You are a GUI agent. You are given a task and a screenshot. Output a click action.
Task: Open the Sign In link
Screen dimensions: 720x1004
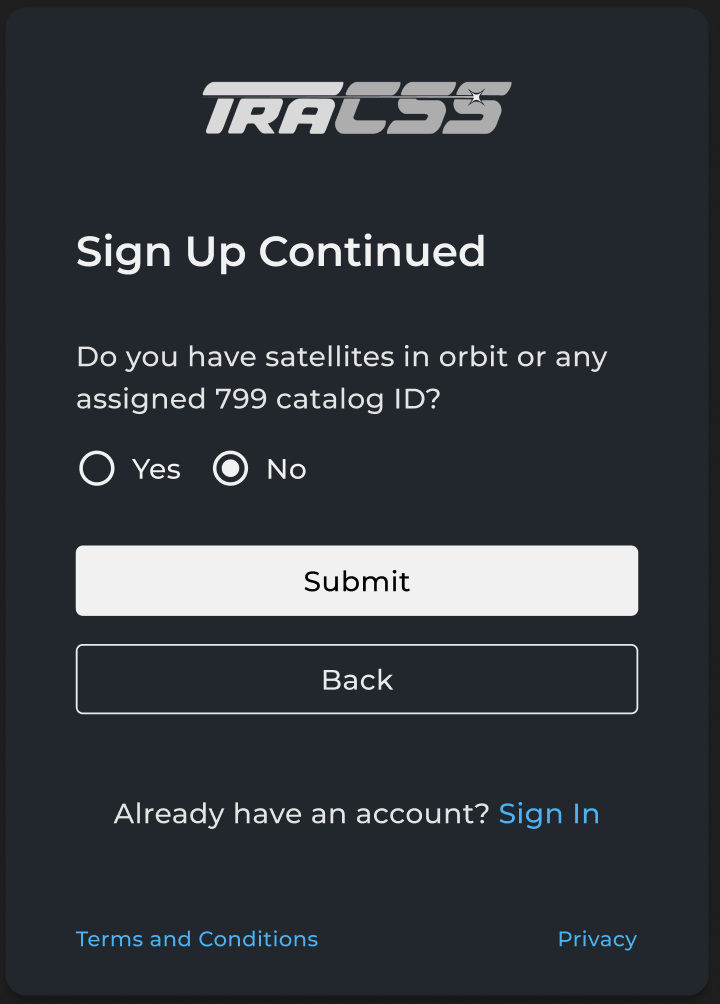tap(549, 814)
